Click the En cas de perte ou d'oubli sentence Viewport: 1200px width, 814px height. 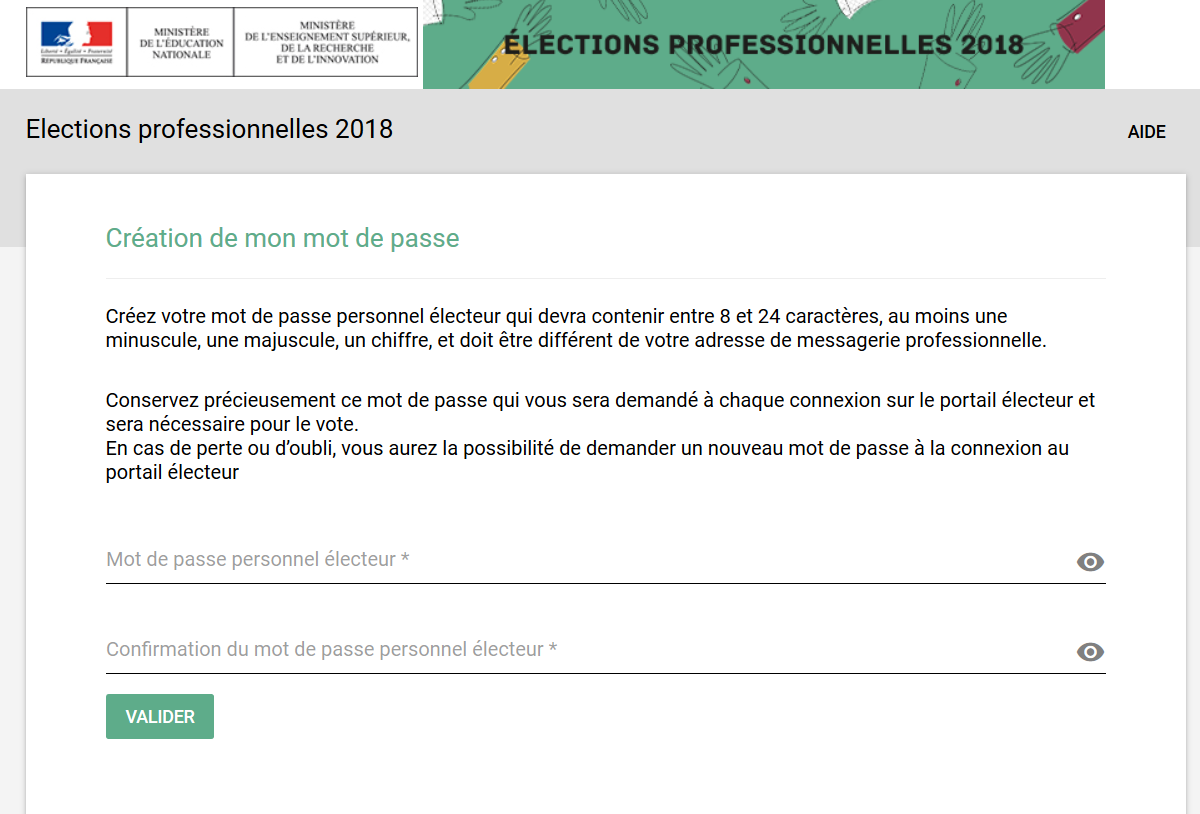[587, 460]
